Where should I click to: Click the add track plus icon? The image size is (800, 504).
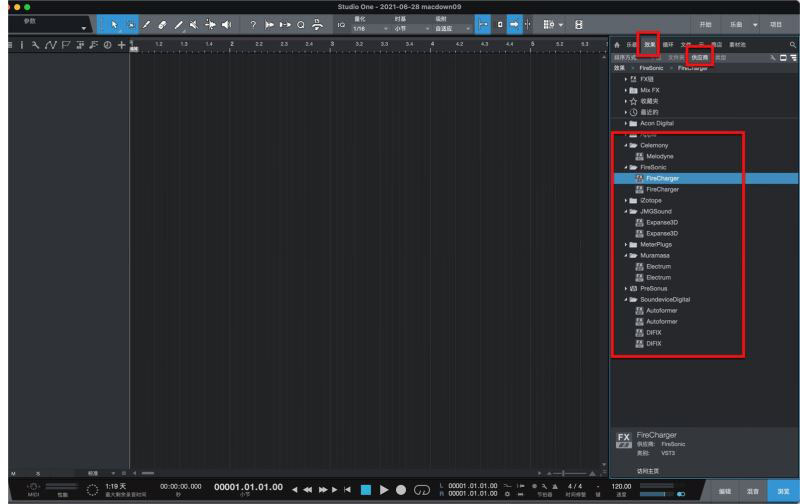coord(121,45)
